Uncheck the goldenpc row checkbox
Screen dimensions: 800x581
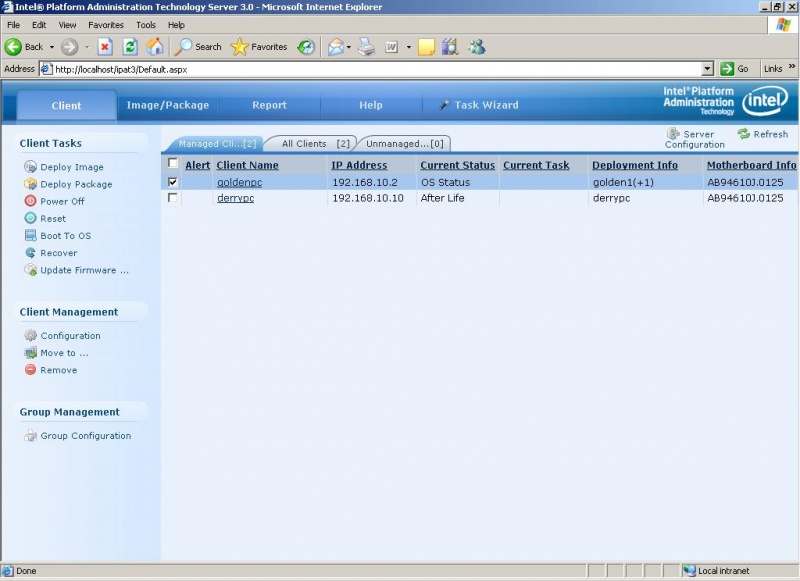pyautogui.click(x=173, y=182)
